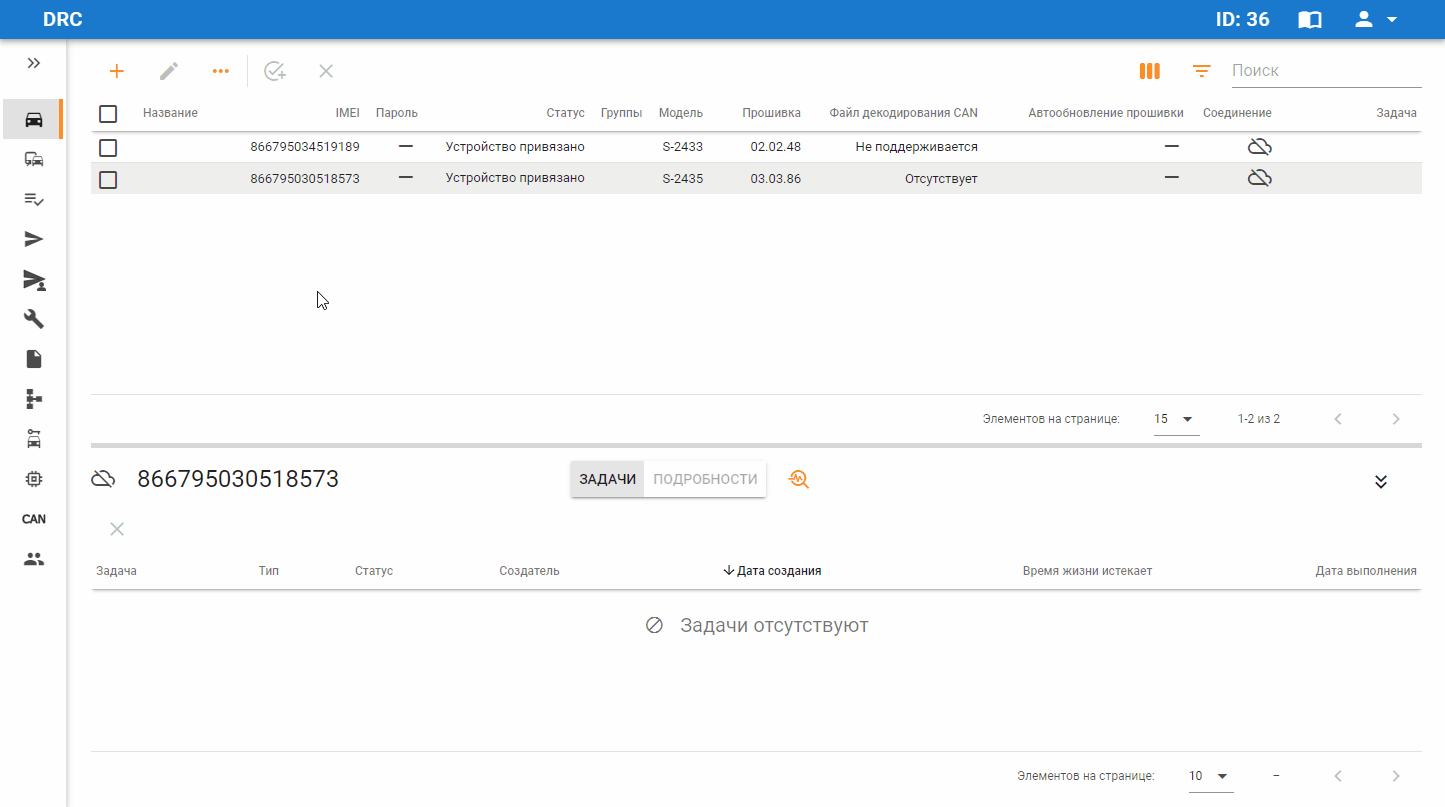Open devices items-per-page dropdown showing 15

[x=1175, y=419]
